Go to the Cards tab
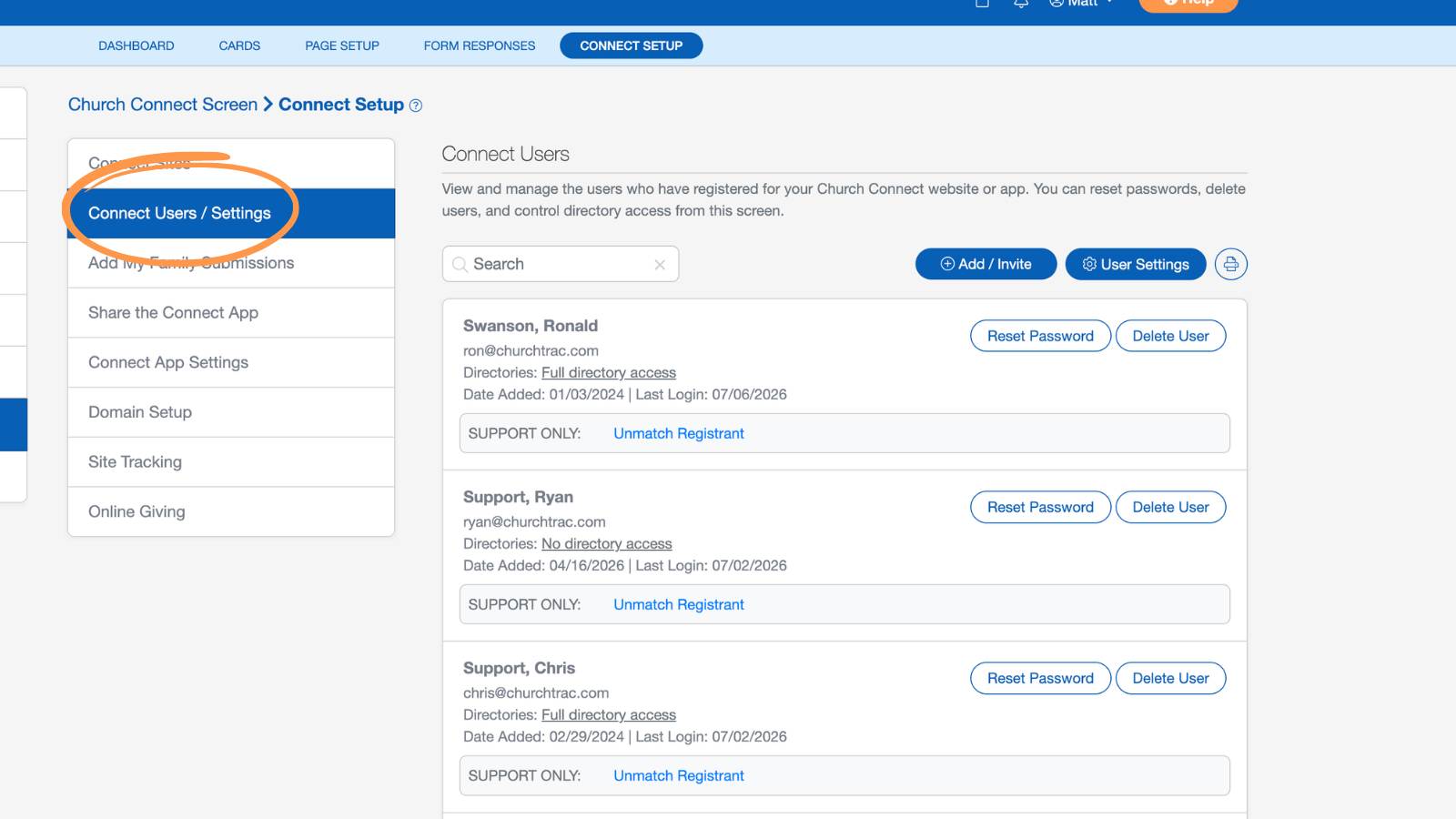Screen dimensions: 1456x819 coord(239,45)
